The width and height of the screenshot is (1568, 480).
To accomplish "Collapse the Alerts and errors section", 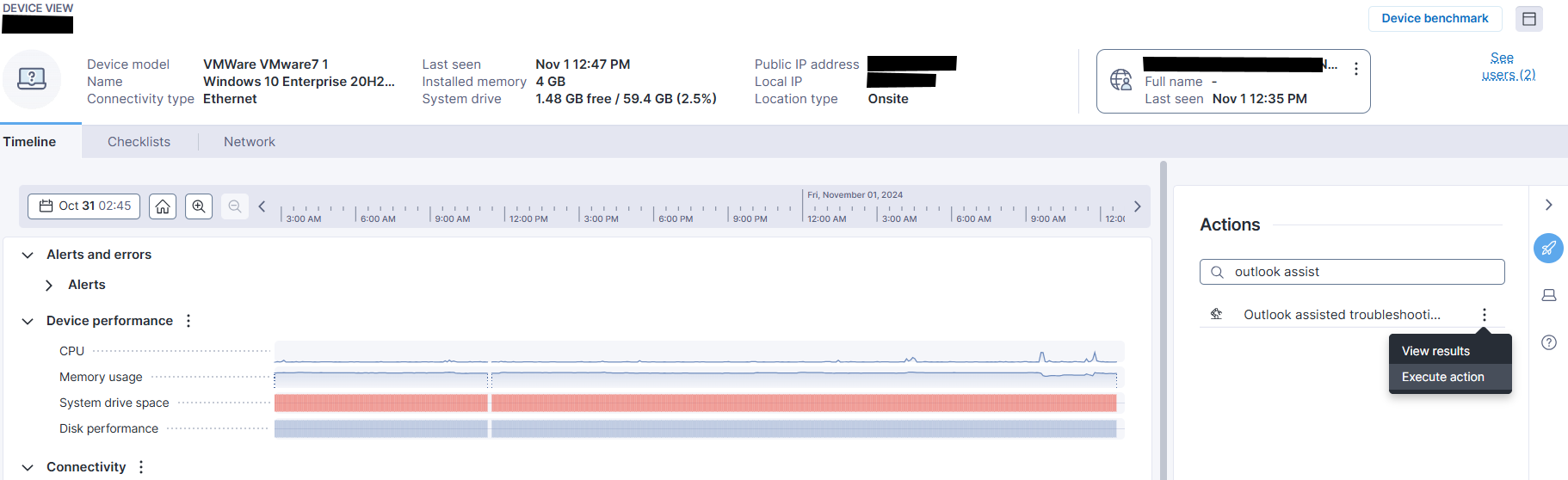I will tap(28, 255).
